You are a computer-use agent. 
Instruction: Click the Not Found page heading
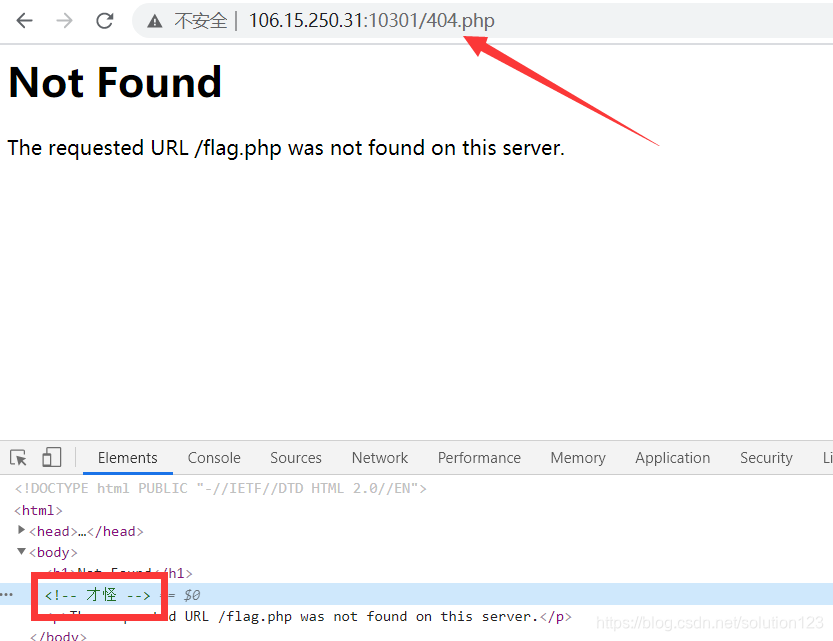[x=115, y=83]
